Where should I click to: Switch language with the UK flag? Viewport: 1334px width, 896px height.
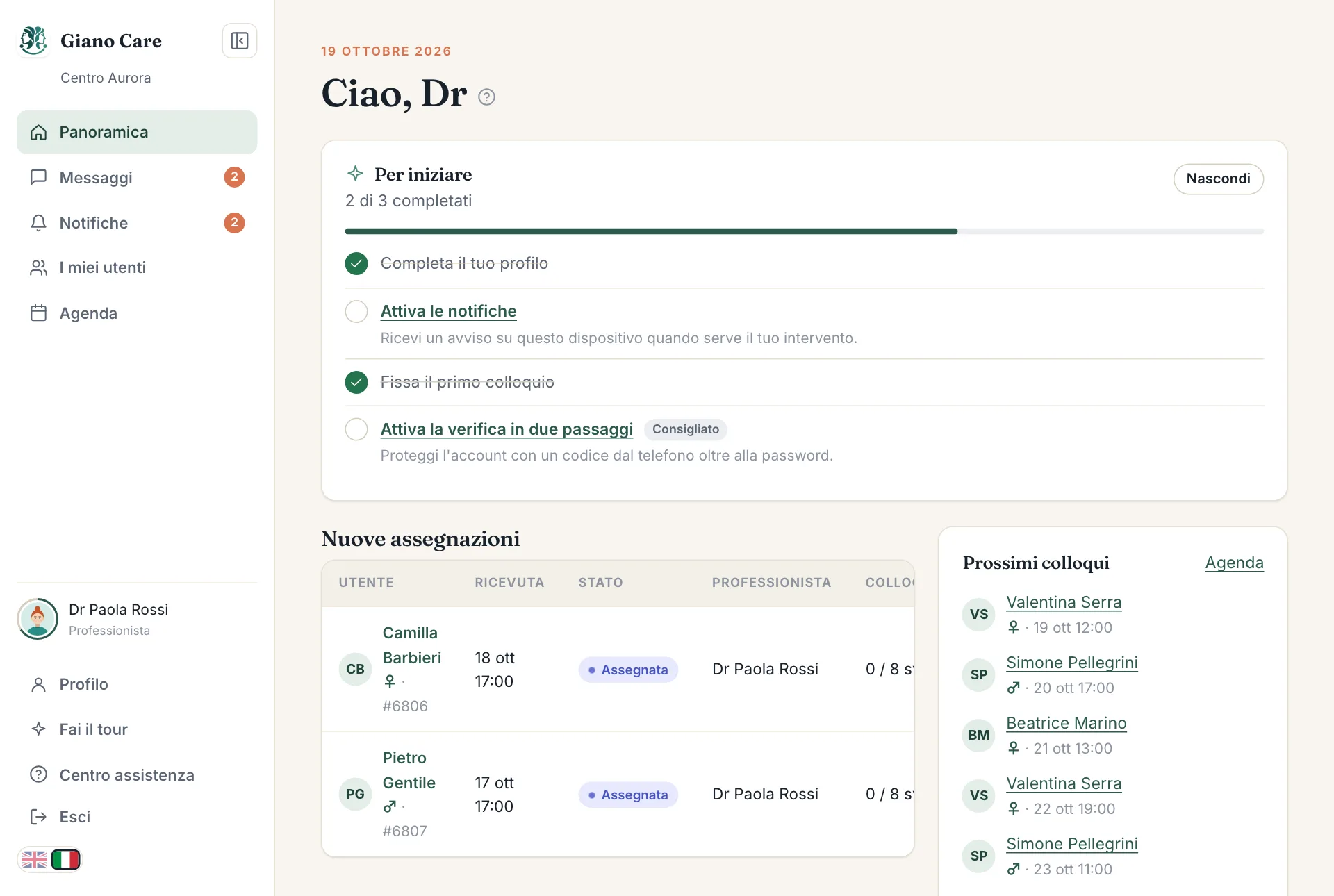coord(34,860)
